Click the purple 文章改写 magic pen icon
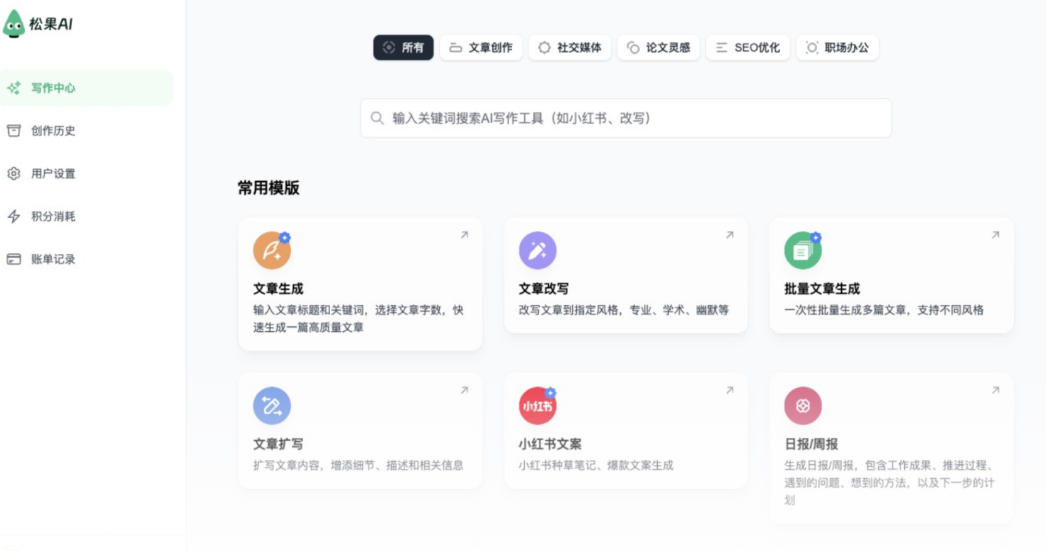 pos(538,250)
